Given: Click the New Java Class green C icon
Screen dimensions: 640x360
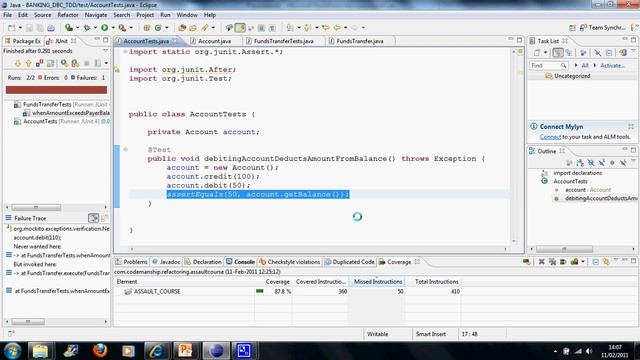Looking at the screenshot, I should tap(158, 28).
